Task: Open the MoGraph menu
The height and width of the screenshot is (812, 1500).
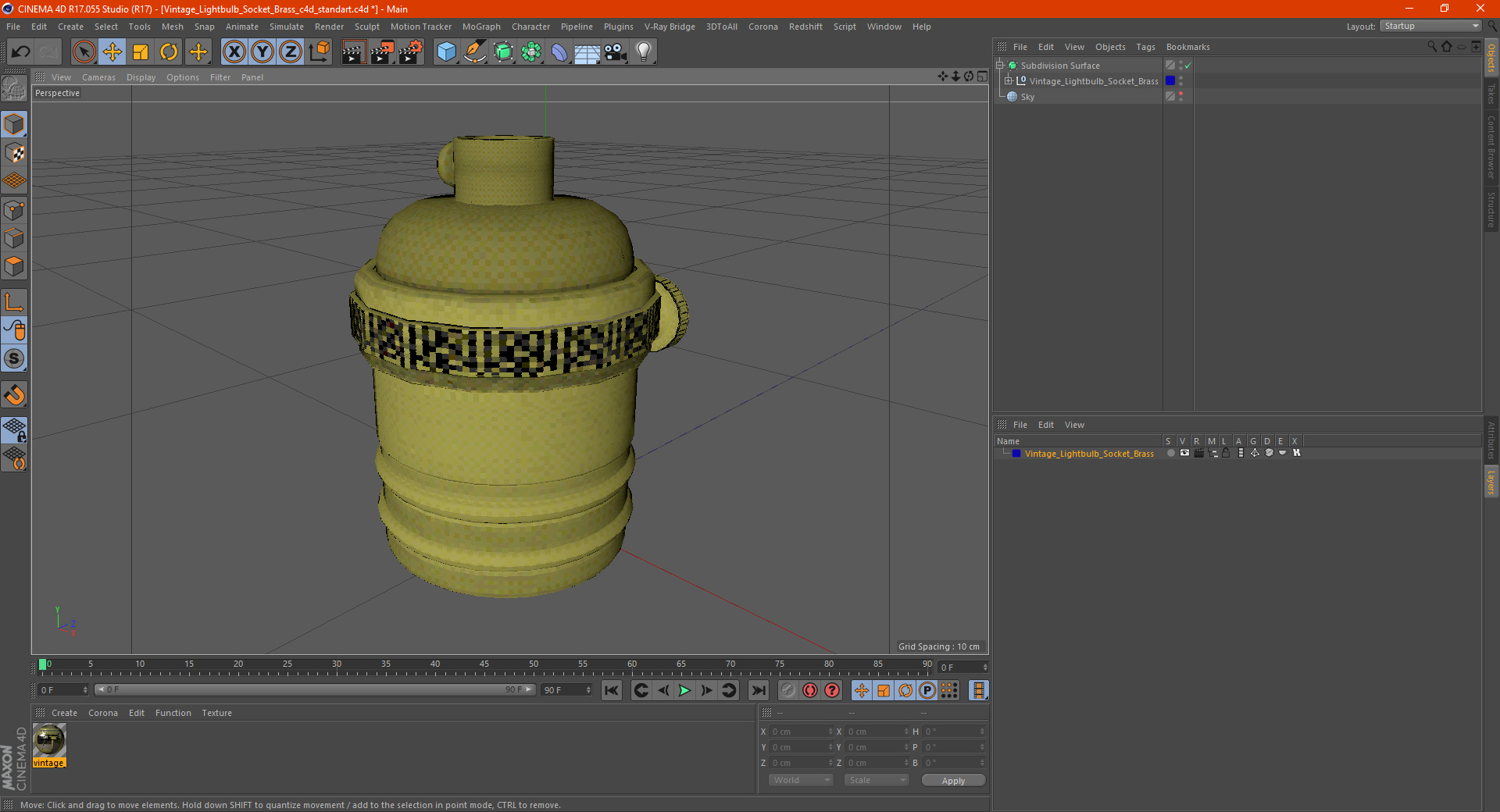Action: [x=481, y=27]
